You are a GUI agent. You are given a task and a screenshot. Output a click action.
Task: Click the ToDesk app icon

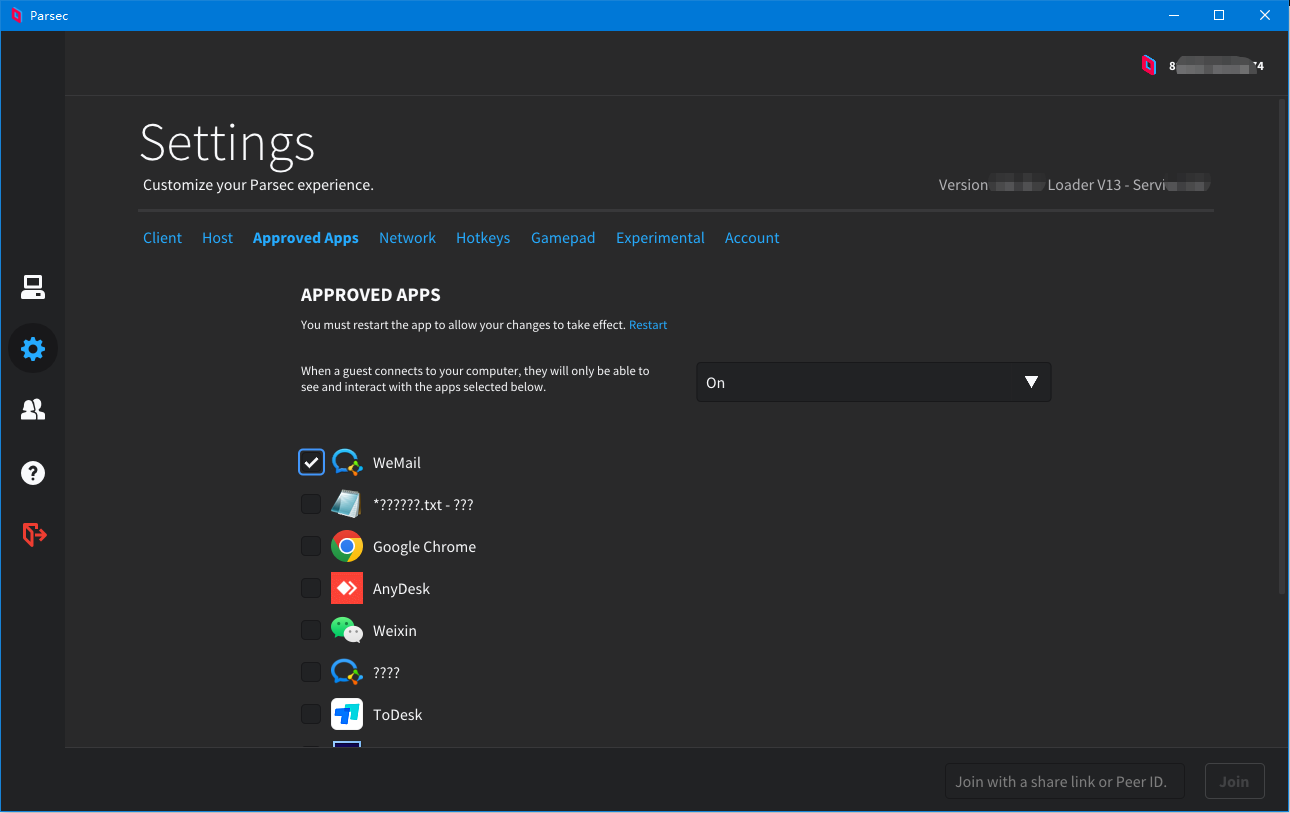point(347,714)
